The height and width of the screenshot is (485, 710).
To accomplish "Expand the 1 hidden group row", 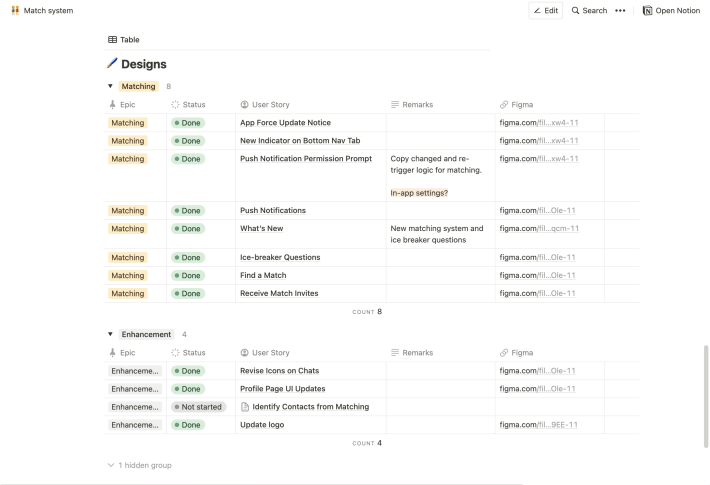I will tap(139, 465).
